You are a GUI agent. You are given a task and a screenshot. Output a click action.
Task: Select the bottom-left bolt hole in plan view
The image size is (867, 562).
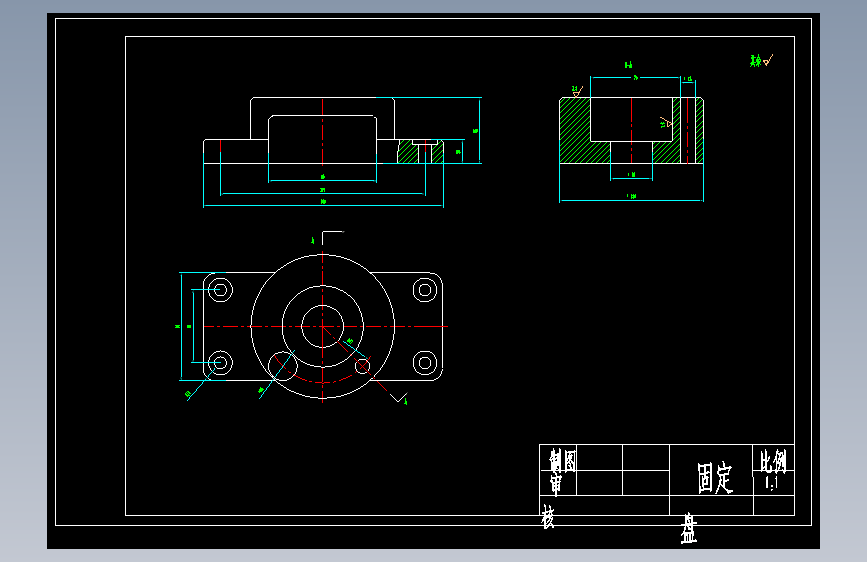220,363
